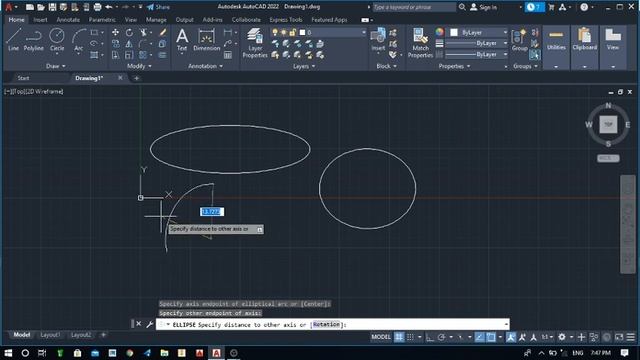Toggle annotation objects visibility in status bar
The width and height of the screenshot is (640, 360).
point(511,337)
